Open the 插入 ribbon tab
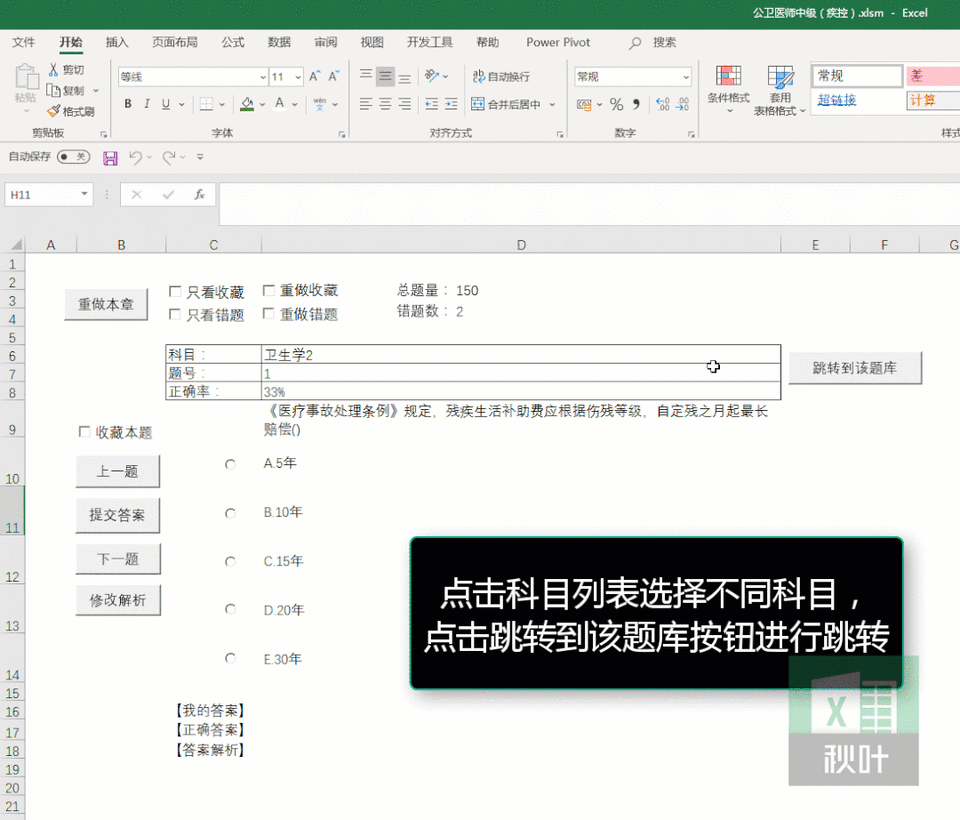Screen dimensions: 960x820 pos(116,42)
